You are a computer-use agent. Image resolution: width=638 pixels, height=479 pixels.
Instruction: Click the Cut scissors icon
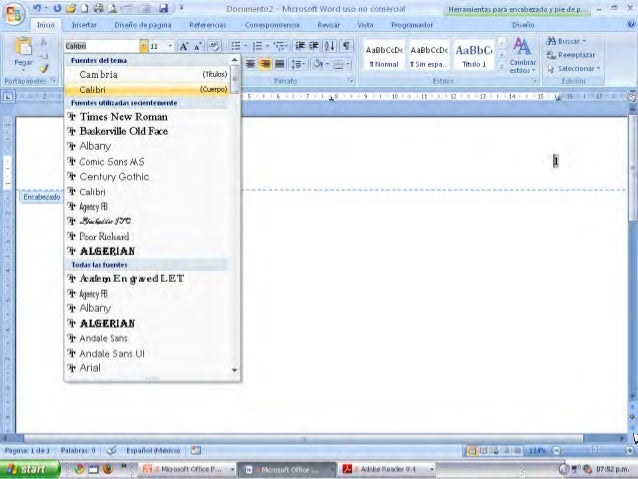[x=44, y=42]
